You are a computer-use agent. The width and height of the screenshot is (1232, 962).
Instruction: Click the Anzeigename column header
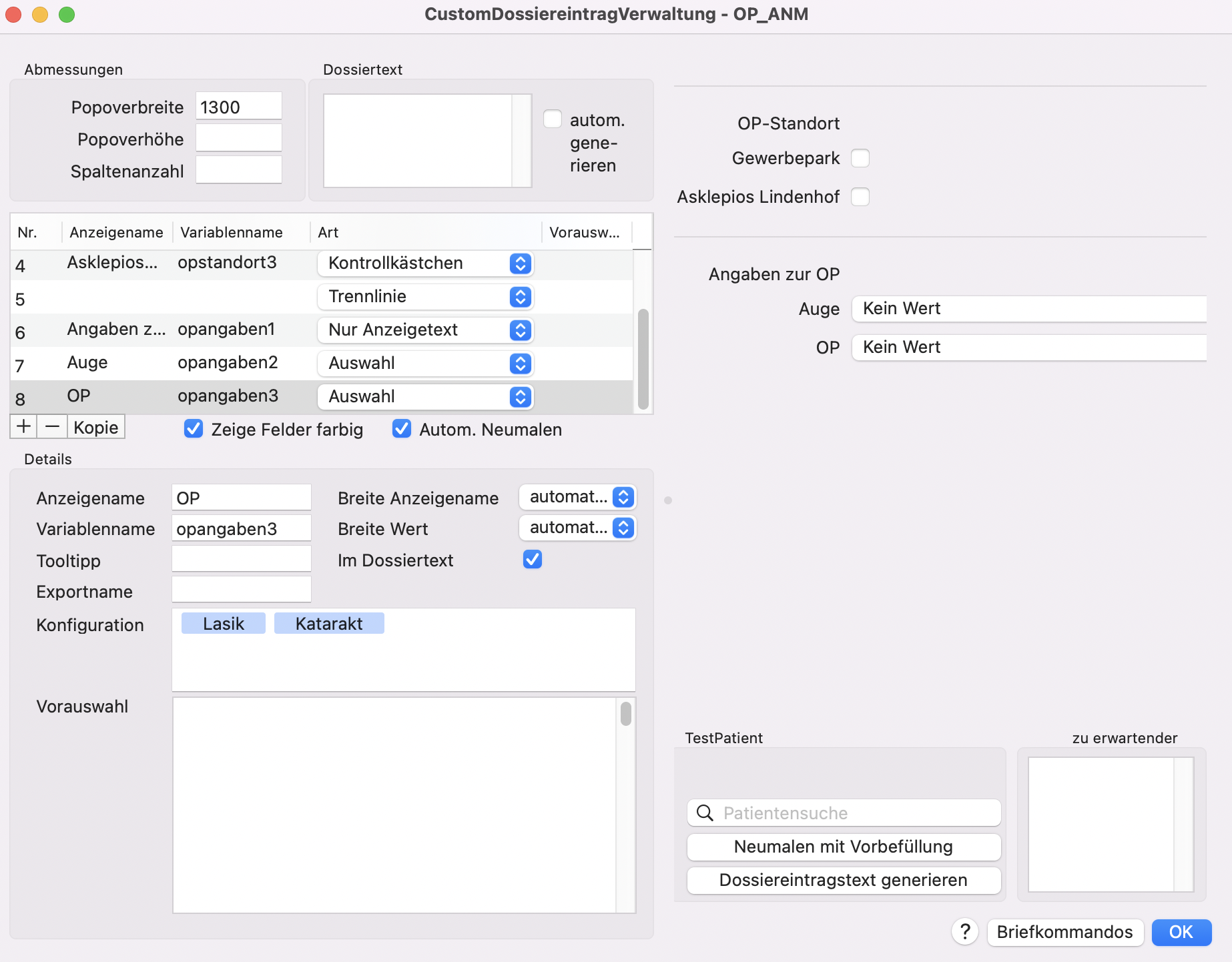tap(116, 232)
